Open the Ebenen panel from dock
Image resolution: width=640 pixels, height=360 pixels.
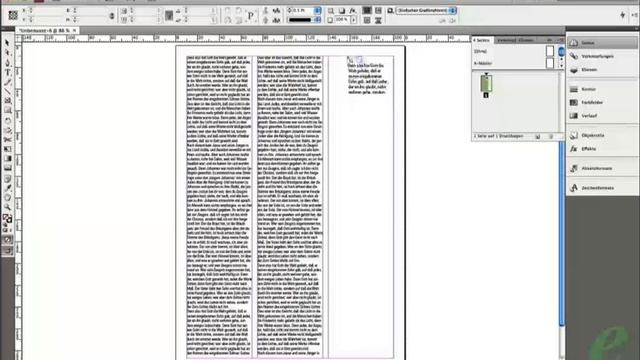[x=602, y=70]
